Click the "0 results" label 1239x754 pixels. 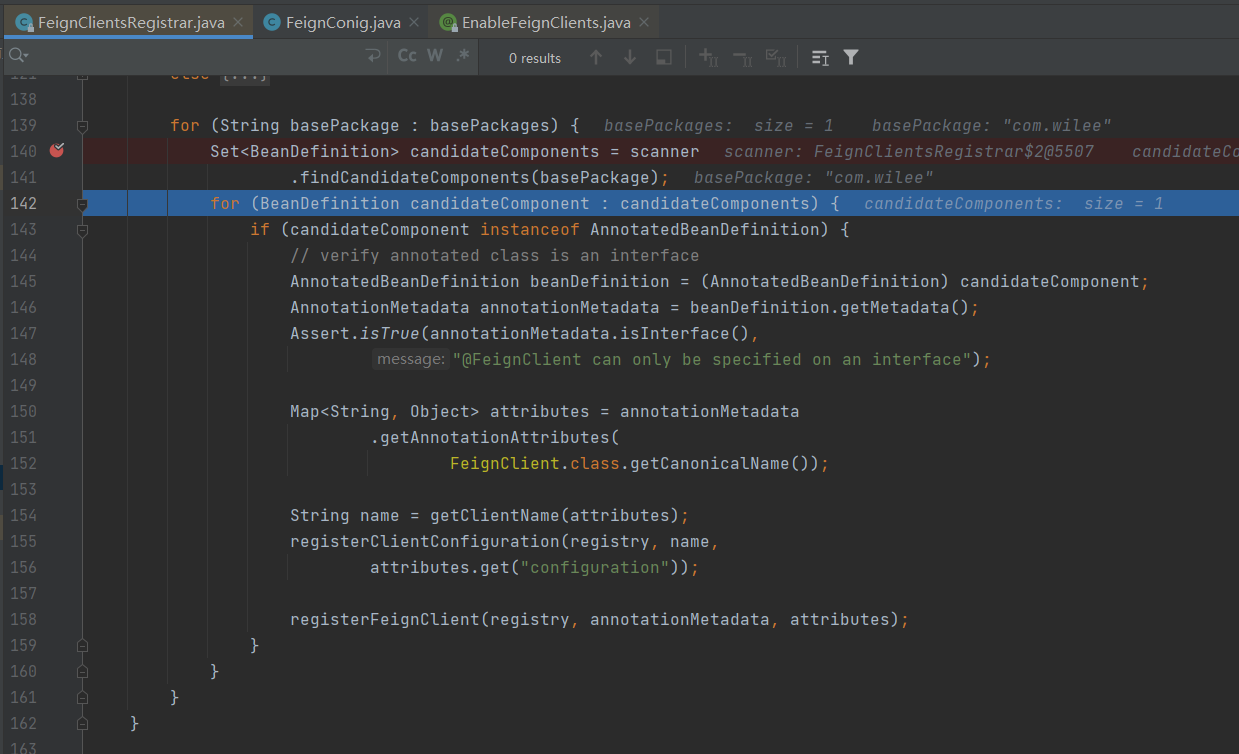[535, 58]
